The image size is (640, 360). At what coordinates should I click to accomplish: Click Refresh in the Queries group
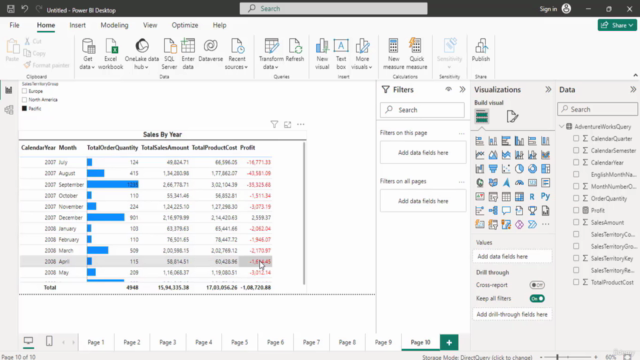click(295, 51)
